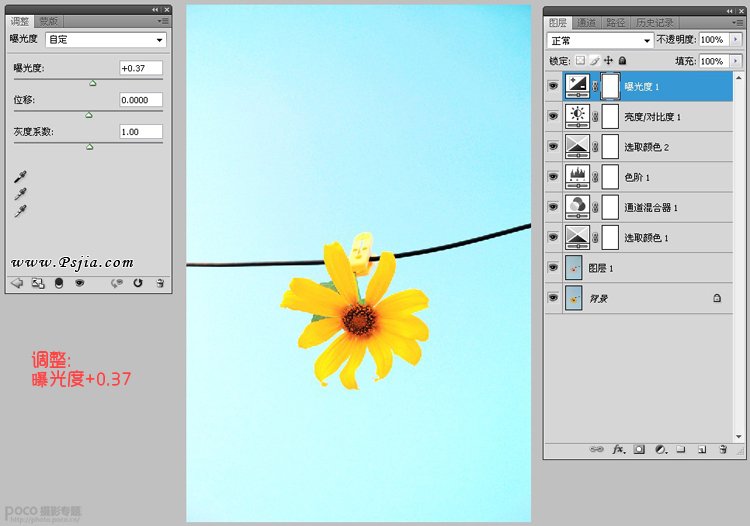Open the 正常 blend mode dropdown
This screenshot has width=750, height=526.
pyautogui.click(x=600, y=41)
